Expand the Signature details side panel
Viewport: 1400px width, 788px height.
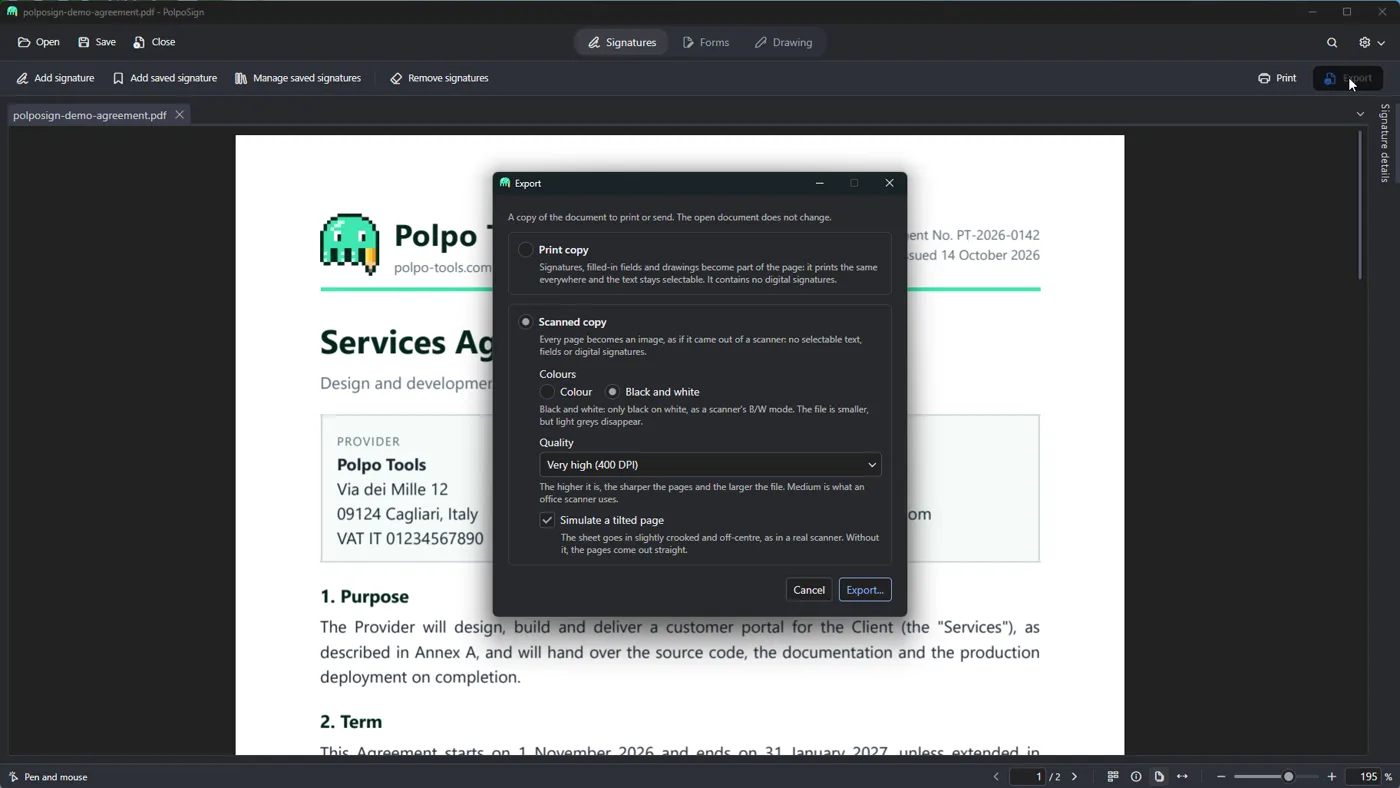1385,143
